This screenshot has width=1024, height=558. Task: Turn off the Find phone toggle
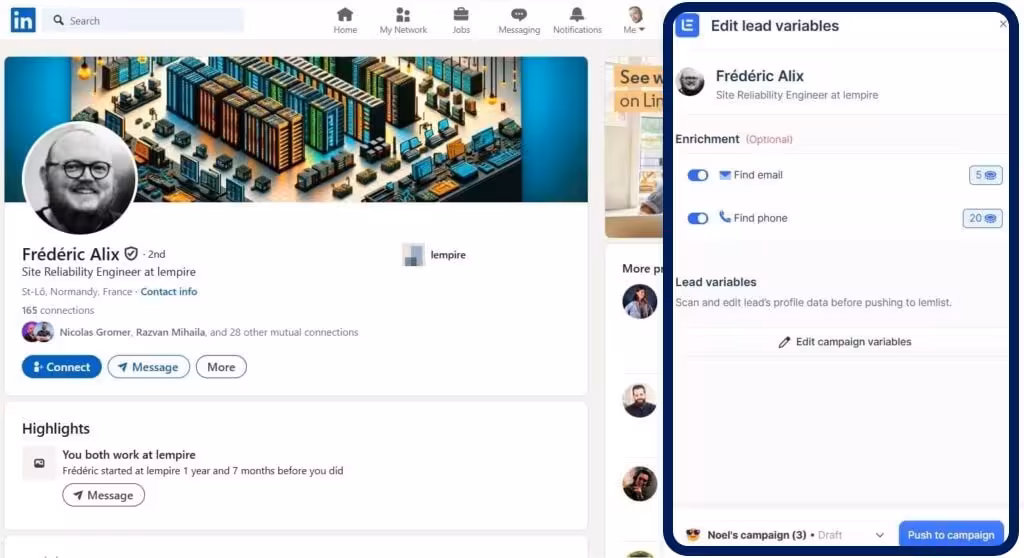click(x=698, y=218)
